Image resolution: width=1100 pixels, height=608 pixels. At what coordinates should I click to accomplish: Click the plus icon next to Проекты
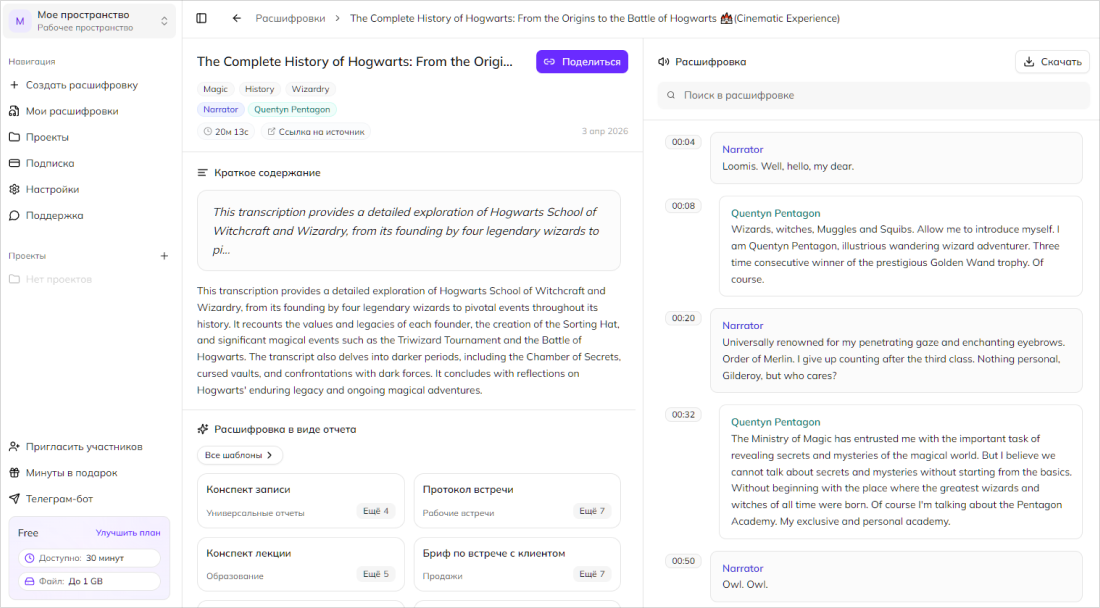click(x=165, y=256)
